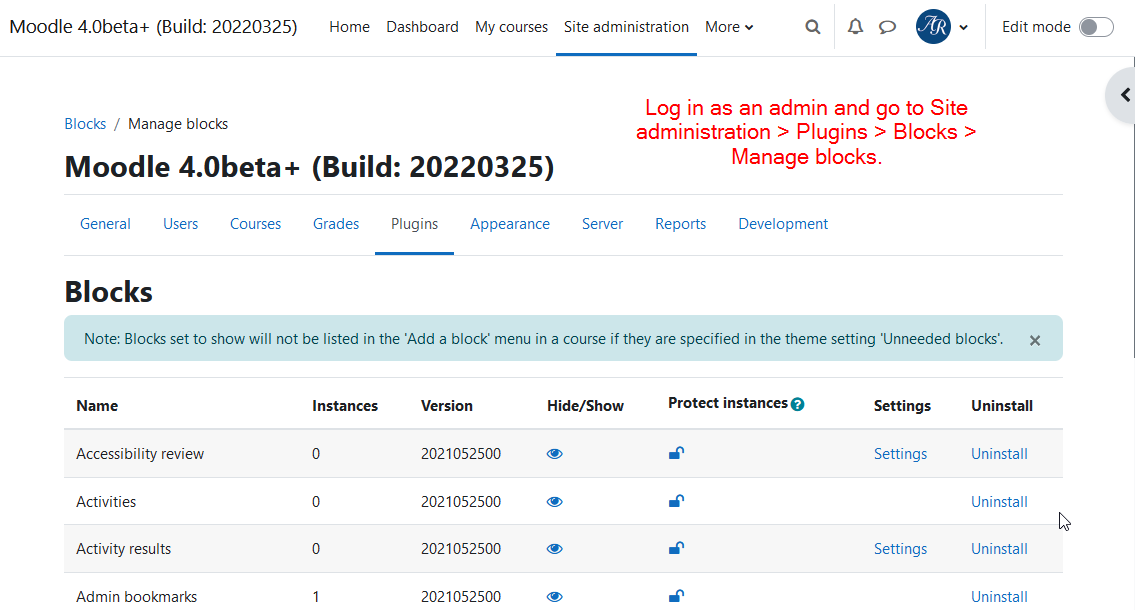Click the Blocks breadcrumb link
The height and width of the screenshot is (610, 1135).
(x=85, y=124)
